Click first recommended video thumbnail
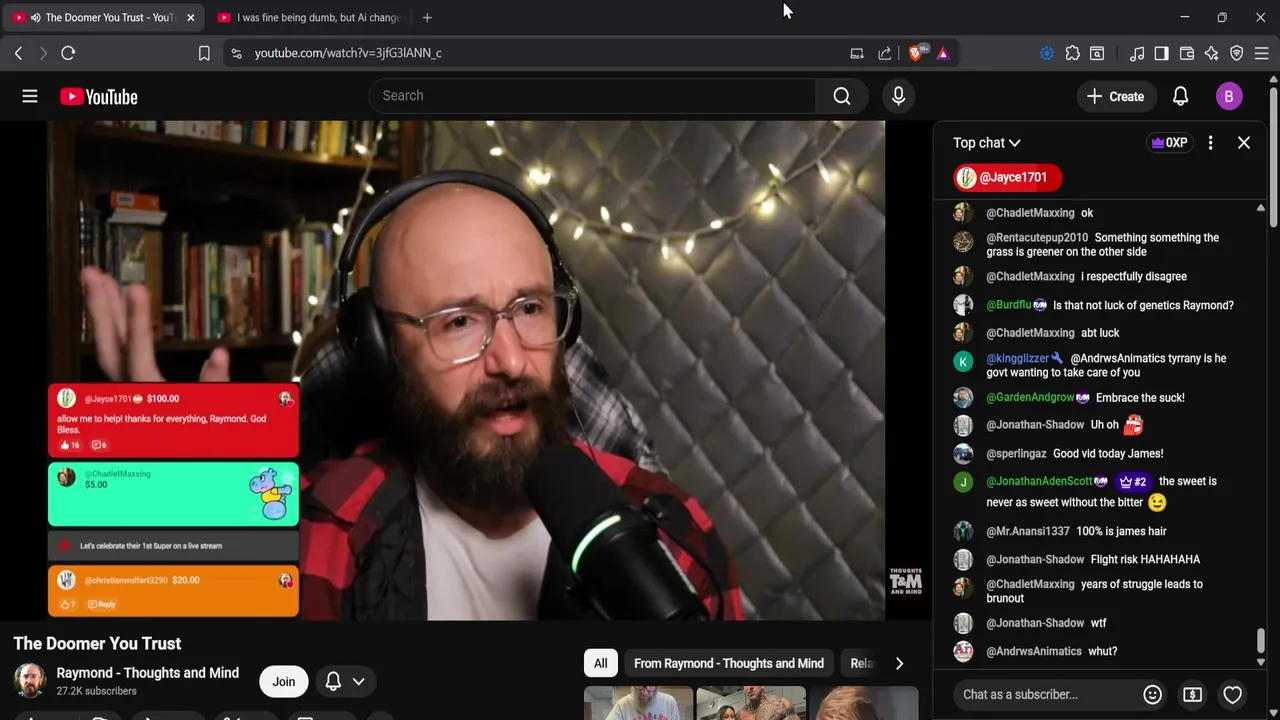The height and width of the screenshot is (720, 1280). pyautogui.click(x=638, y=703)
